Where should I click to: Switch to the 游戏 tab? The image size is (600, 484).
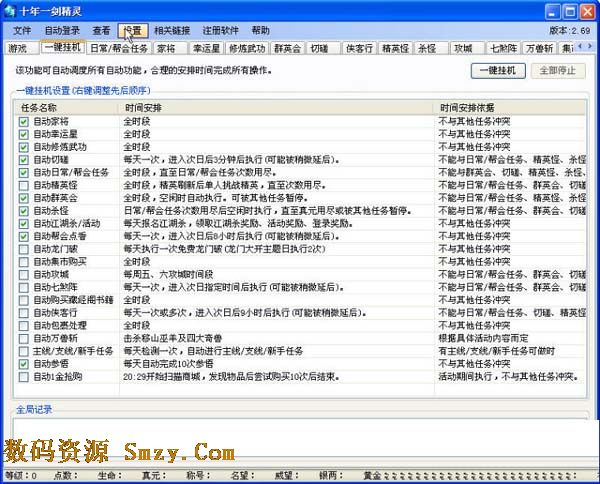click(x=22, y=48)
